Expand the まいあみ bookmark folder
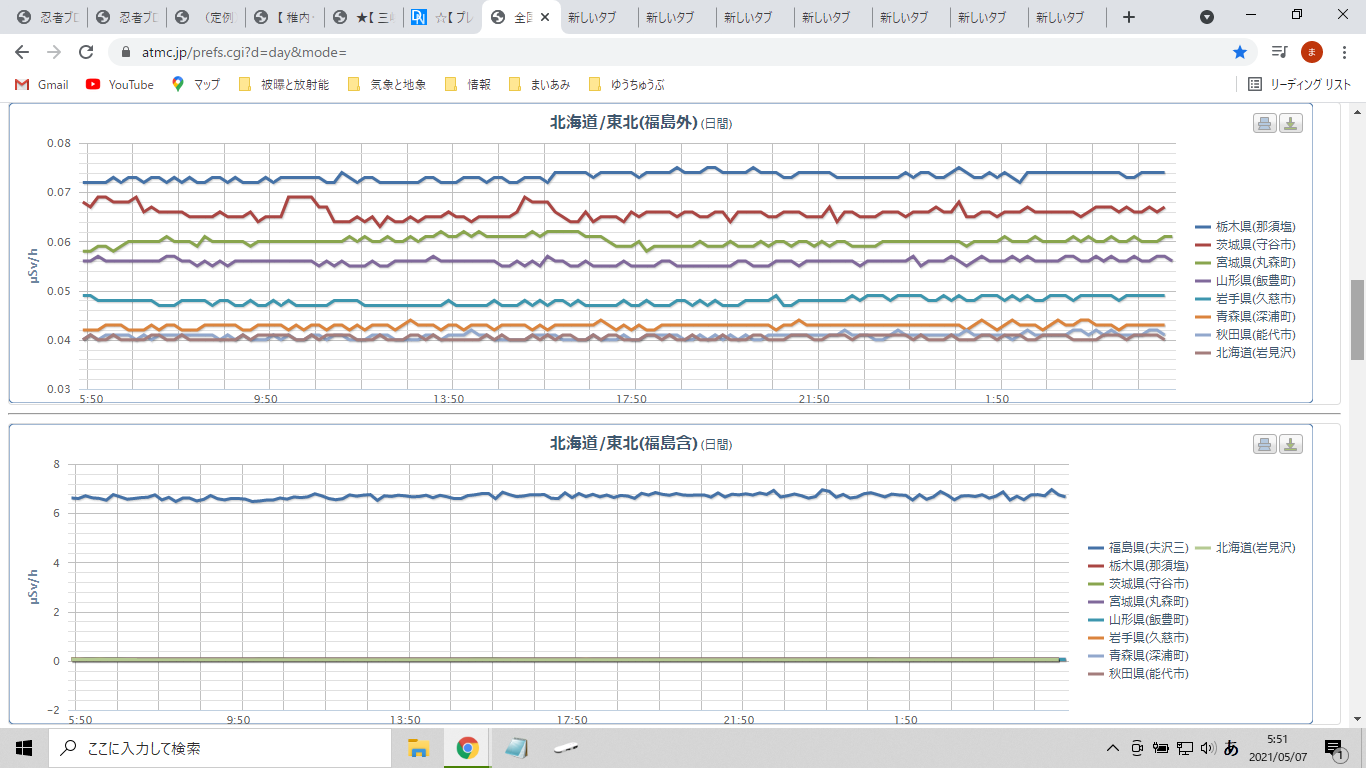The image size is (1366, 768). [539, 85]
